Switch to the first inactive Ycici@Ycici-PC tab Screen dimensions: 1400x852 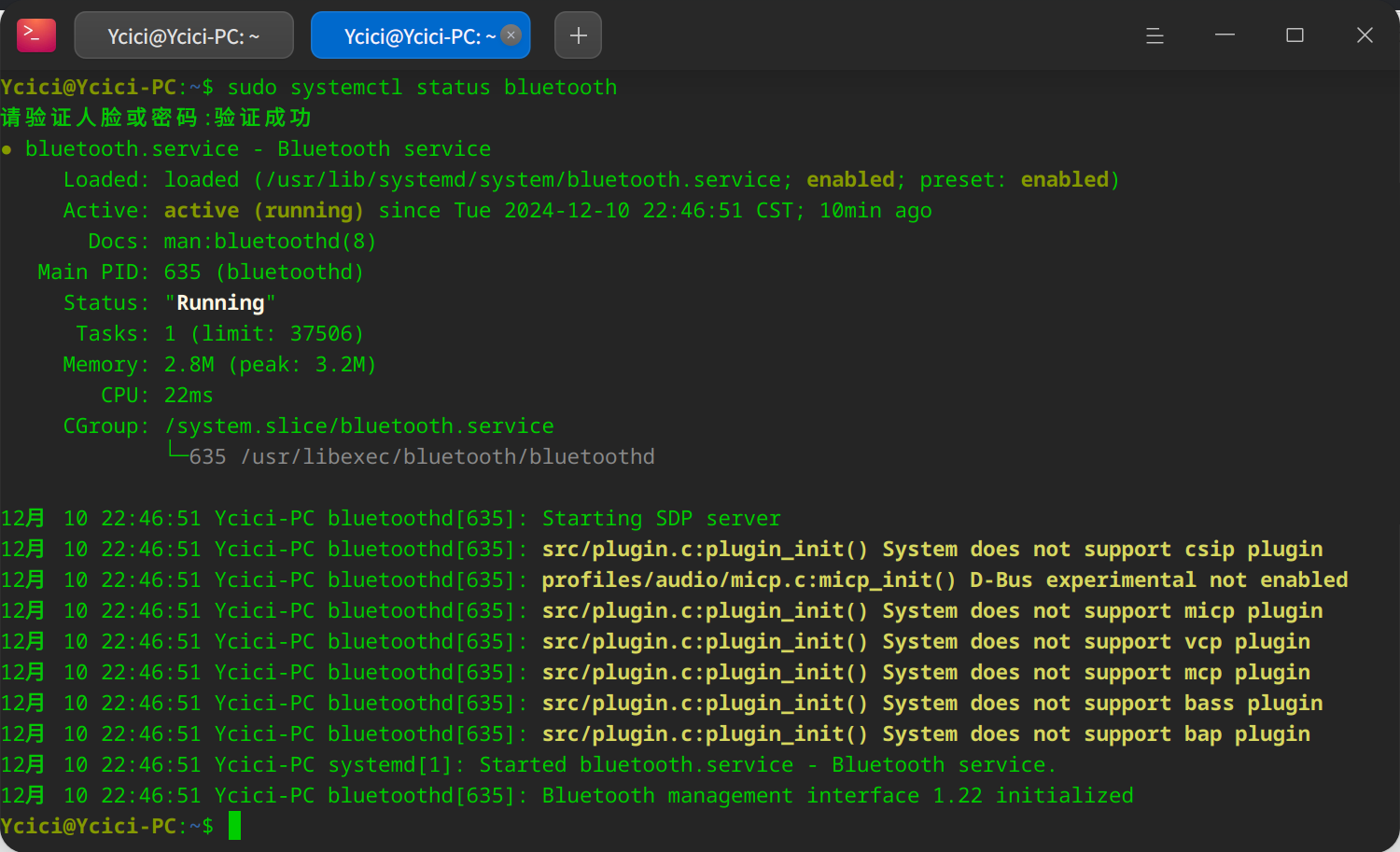(x=184, y=35)
